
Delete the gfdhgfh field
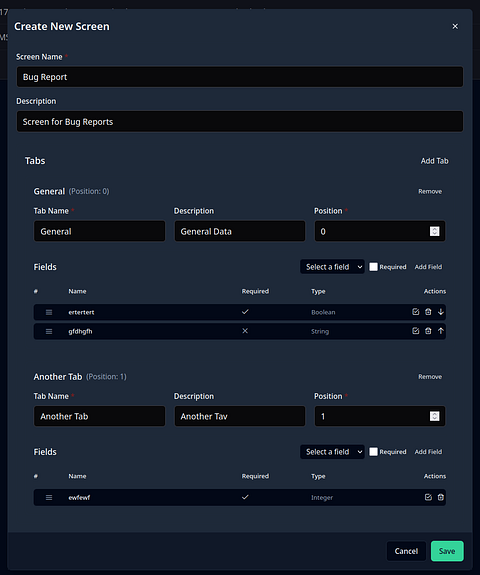pyautogui.click(x=428, y=331)
